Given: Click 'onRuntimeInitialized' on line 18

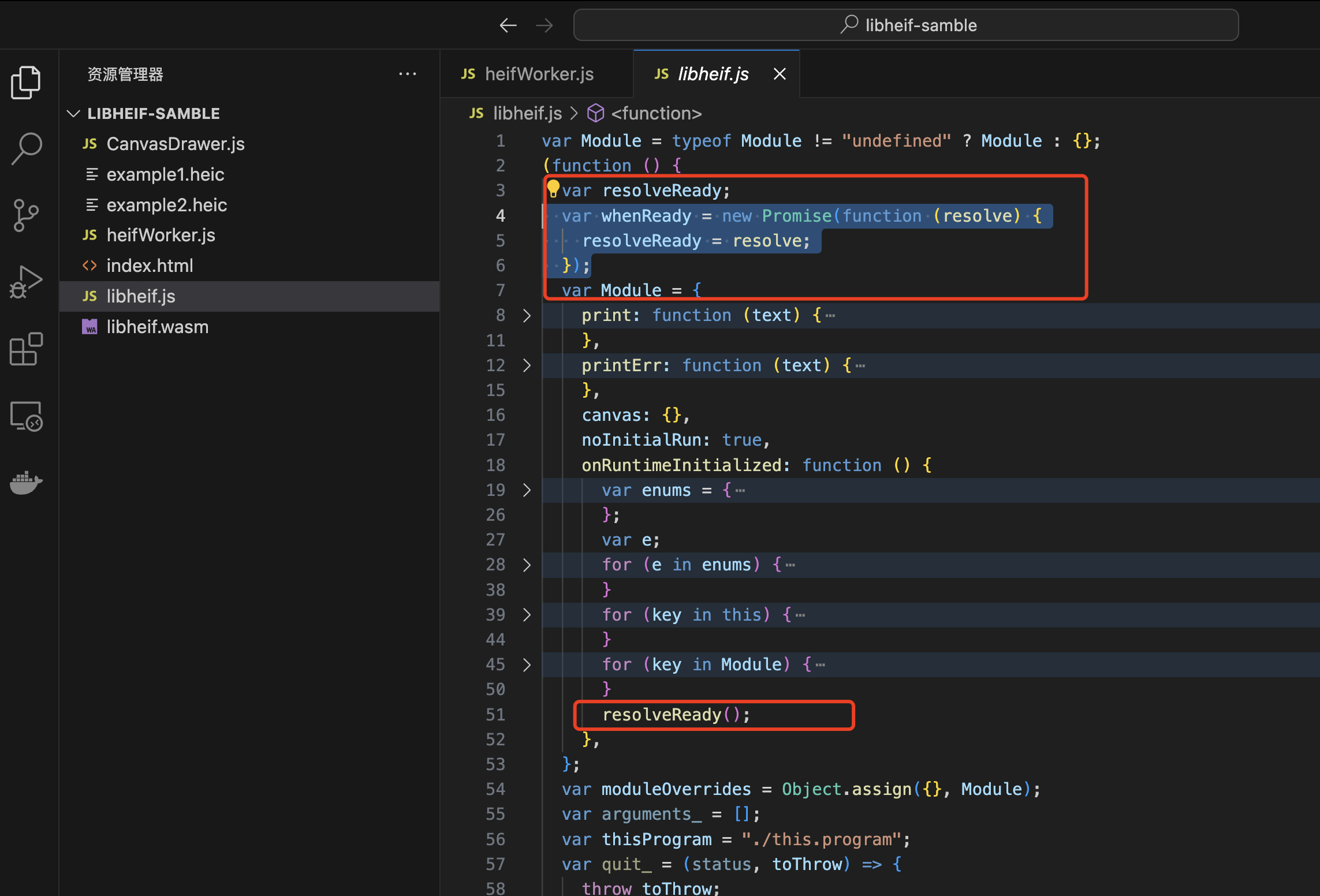Looking at the screenshot, I should coord(681,465).
